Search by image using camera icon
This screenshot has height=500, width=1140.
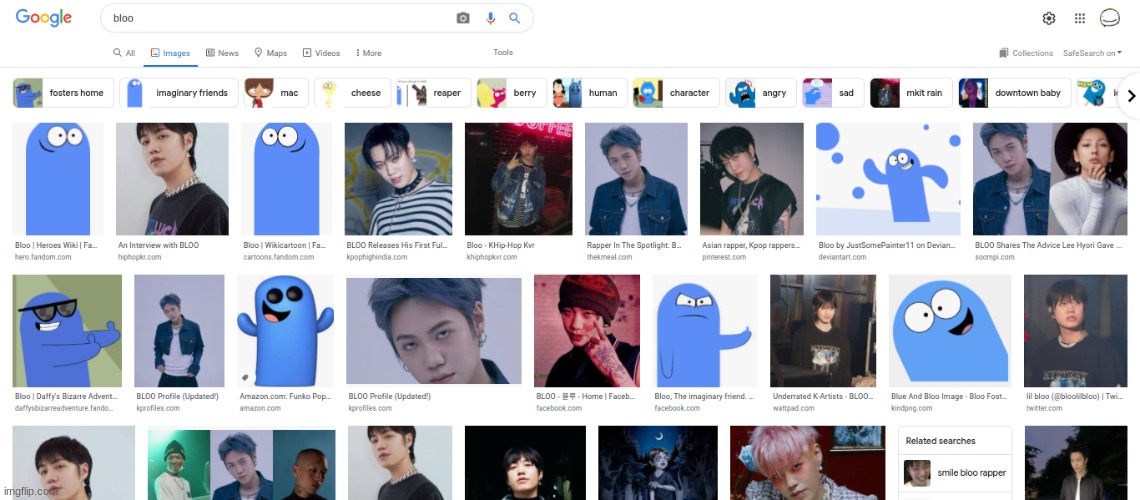click(463, 18)
